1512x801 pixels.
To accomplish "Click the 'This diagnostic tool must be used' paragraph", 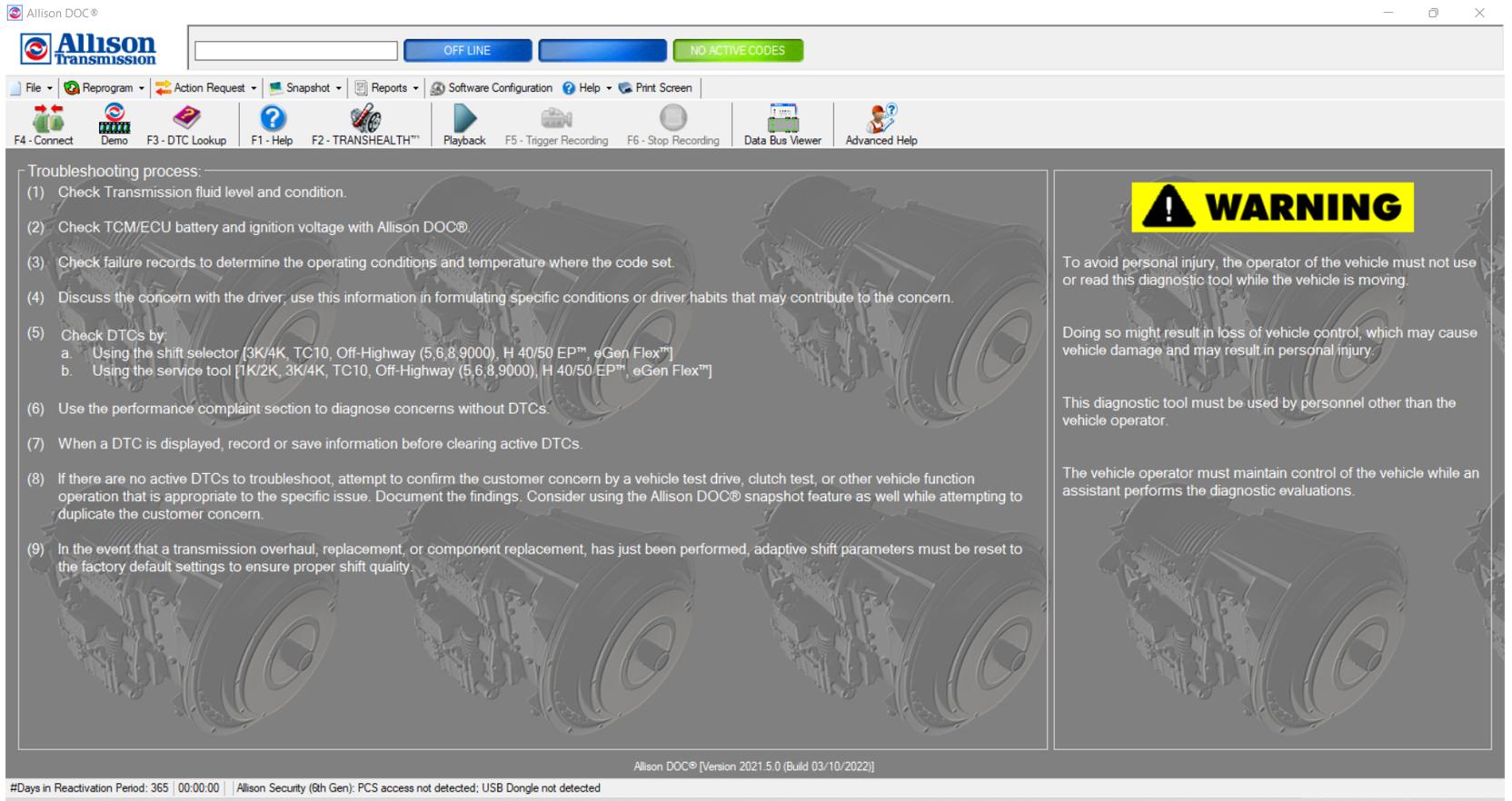I will point(1258,411).
